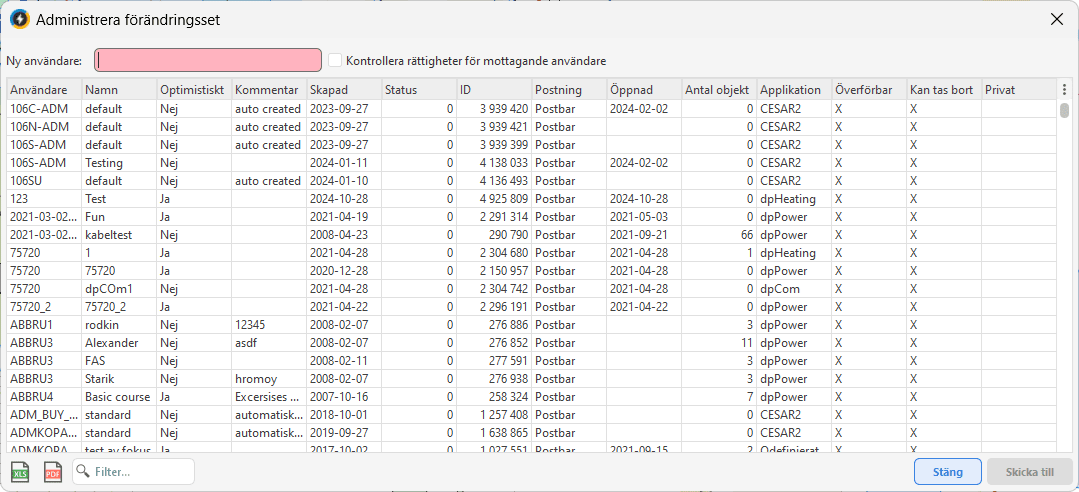Sort by the Användare column header
The image size is (1079, 492).
40,90
